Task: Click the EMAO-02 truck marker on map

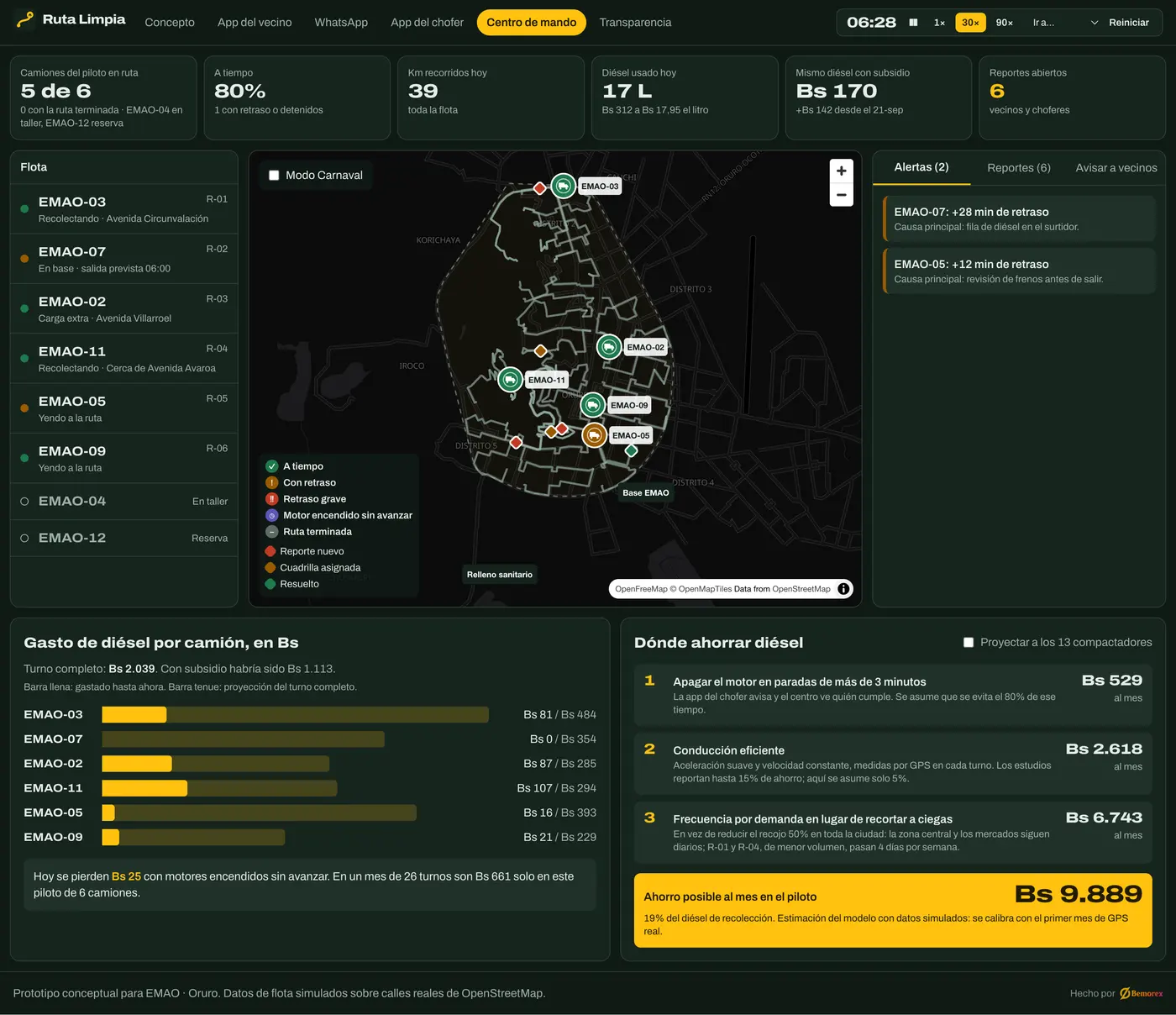Action: point(609,346)
